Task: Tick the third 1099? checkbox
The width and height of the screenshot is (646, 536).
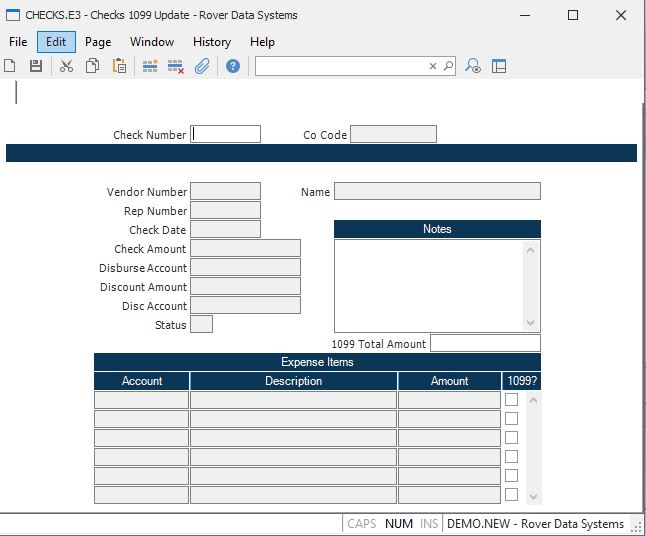Action: (511, 438)
